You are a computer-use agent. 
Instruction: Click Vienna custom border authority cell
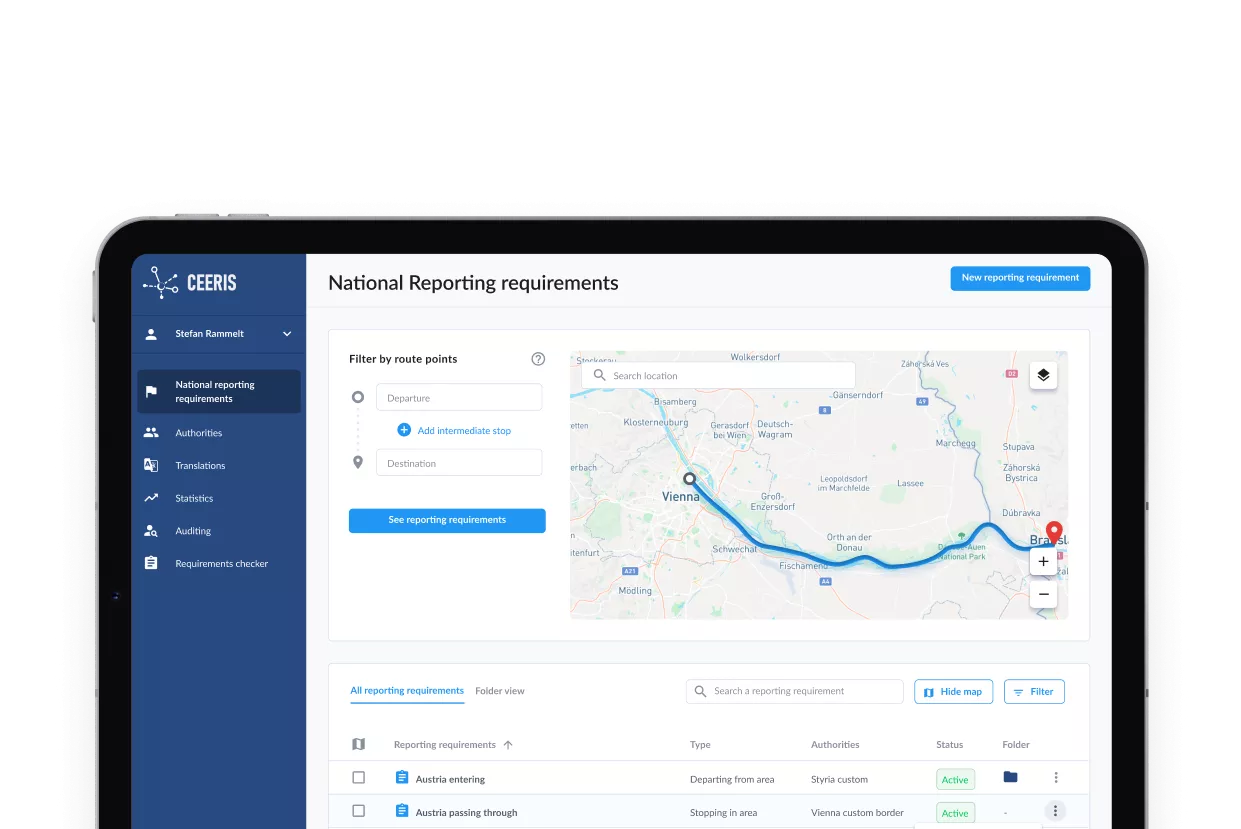(857, 813)
